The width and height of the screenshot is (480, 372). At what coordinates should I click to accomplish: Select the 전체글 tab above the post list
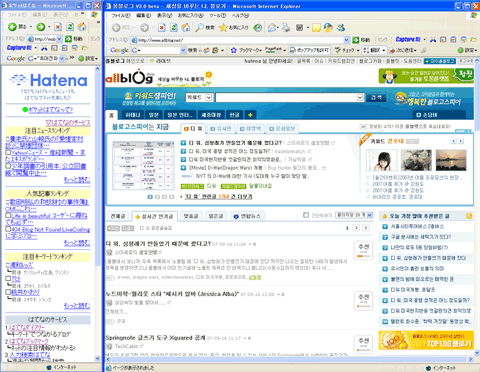point(118,216)
